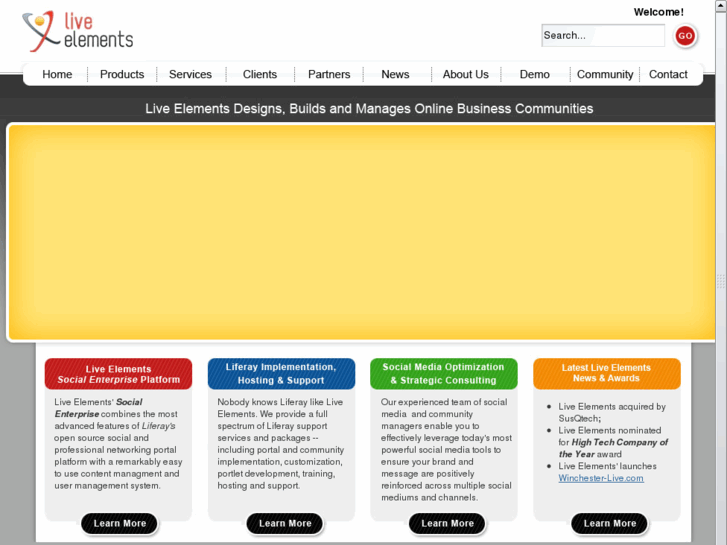Open the Winchester-Live.com link
Screen dimensions: 727x545
[x=601, y=478]
